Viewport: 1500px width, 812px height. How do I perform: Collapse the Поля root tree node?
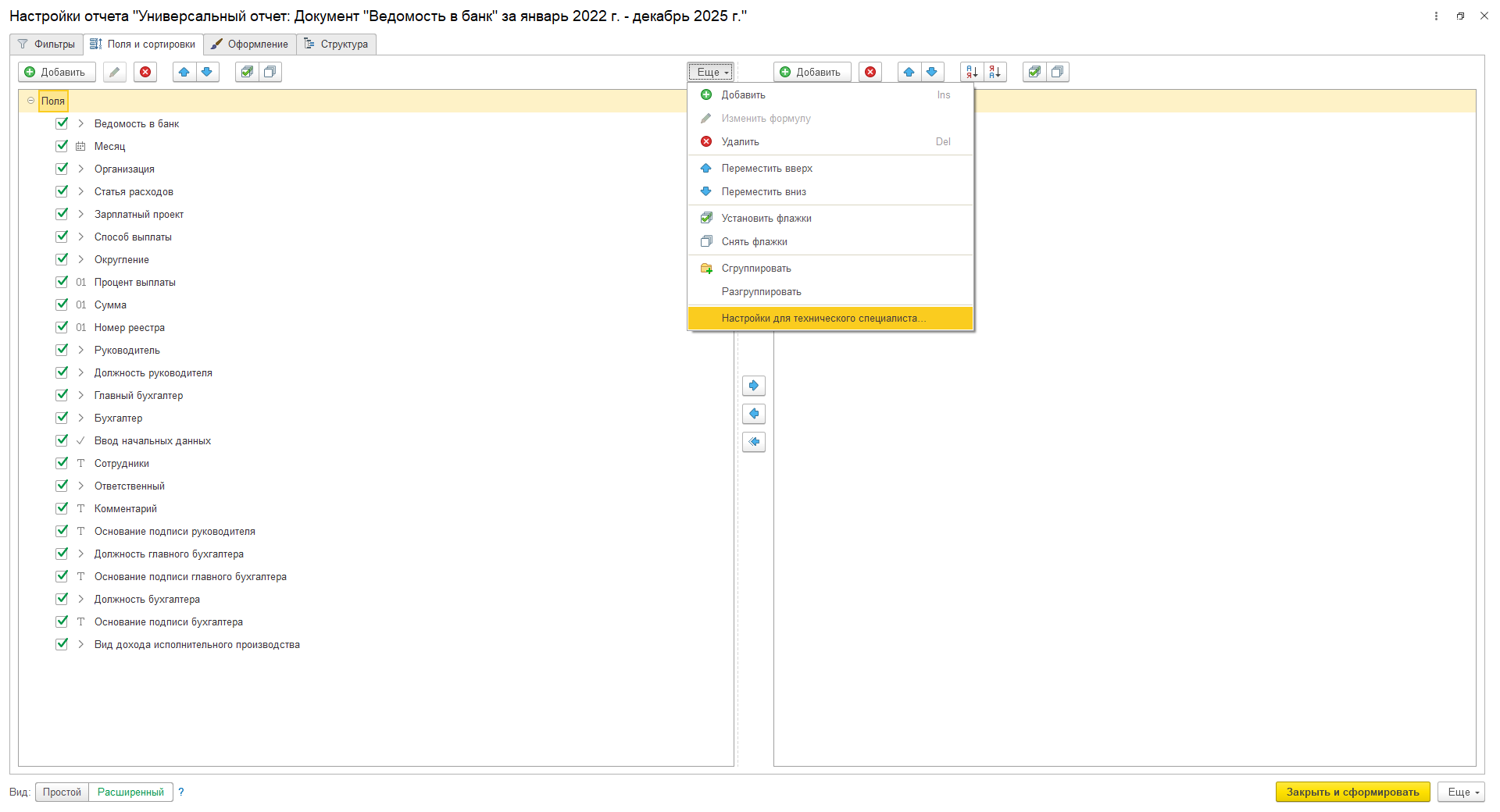(x=31, y=101)
